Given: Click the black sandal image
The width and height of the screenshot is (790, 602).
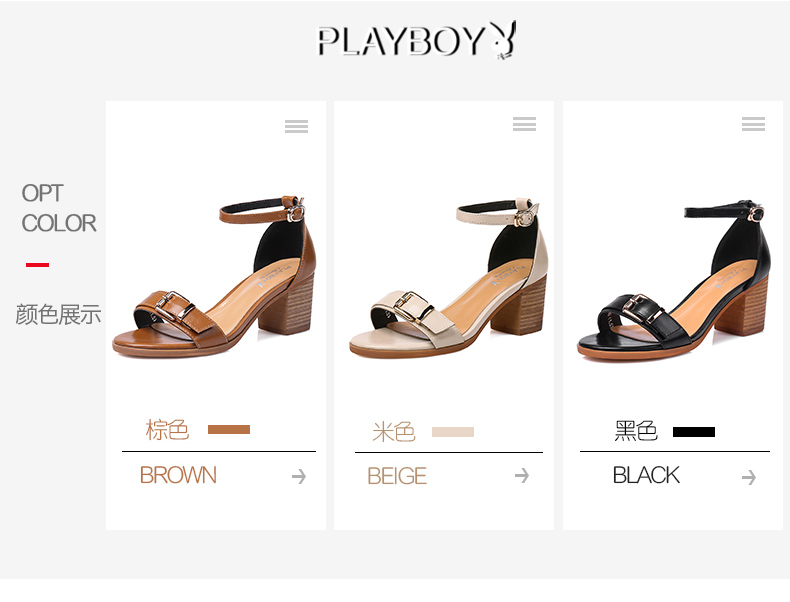Looking at the screenshot, I should coord(674,280).
